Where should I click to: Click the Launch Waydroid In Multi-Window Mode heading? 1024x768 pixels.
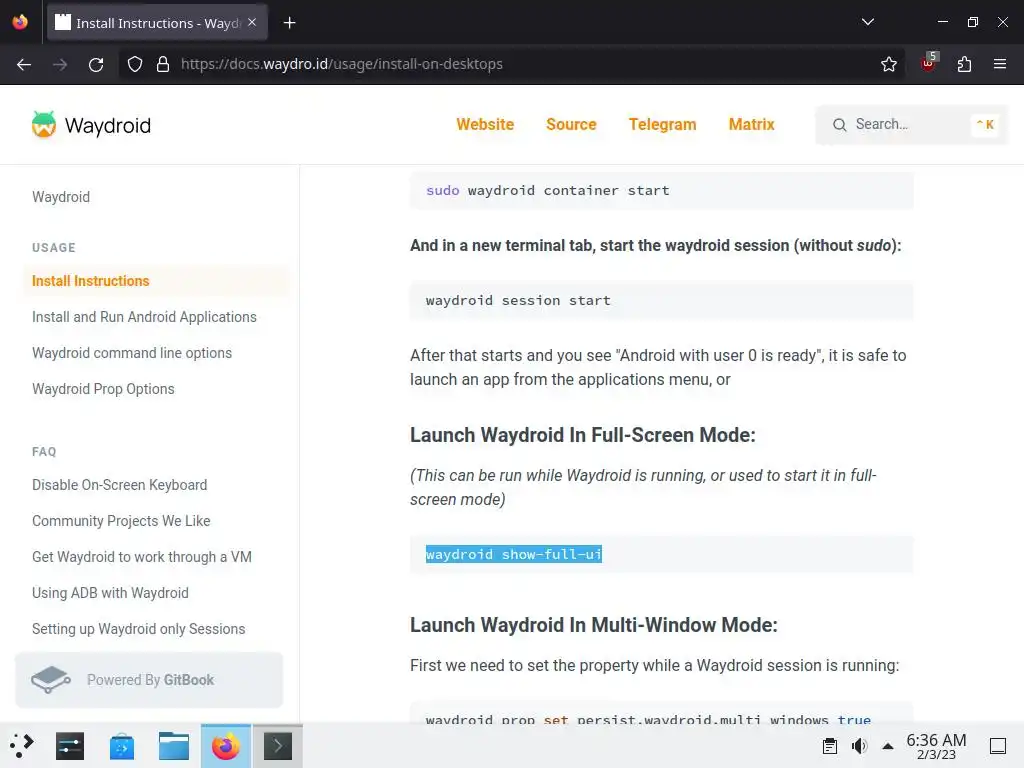coord(594,625)
